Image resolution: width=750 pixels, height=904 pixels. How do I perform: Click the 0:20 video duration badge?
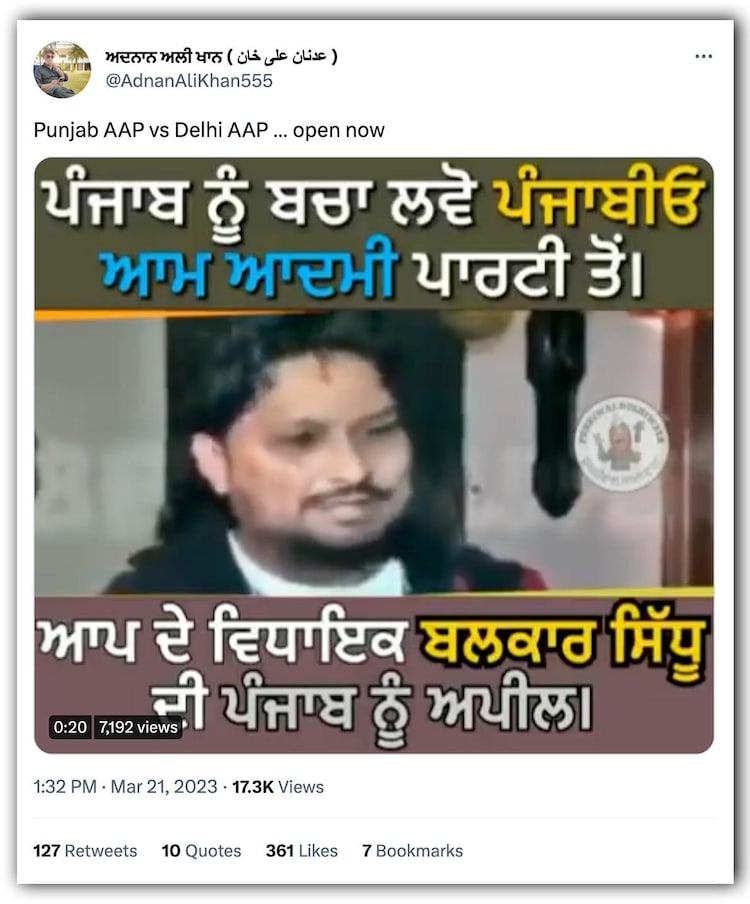tap(70, 727)
